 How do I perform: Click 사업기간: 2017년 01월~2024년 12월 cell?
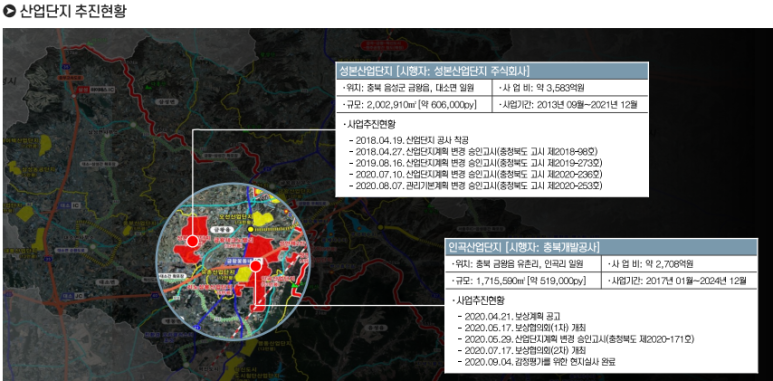[679, 281]
